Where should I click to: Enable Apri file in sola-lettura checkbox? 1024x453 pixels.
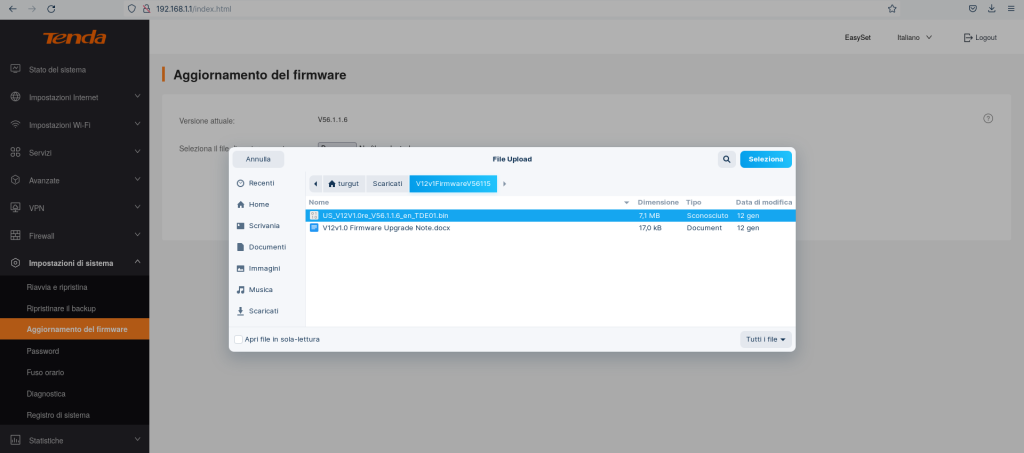pos(238,339)
